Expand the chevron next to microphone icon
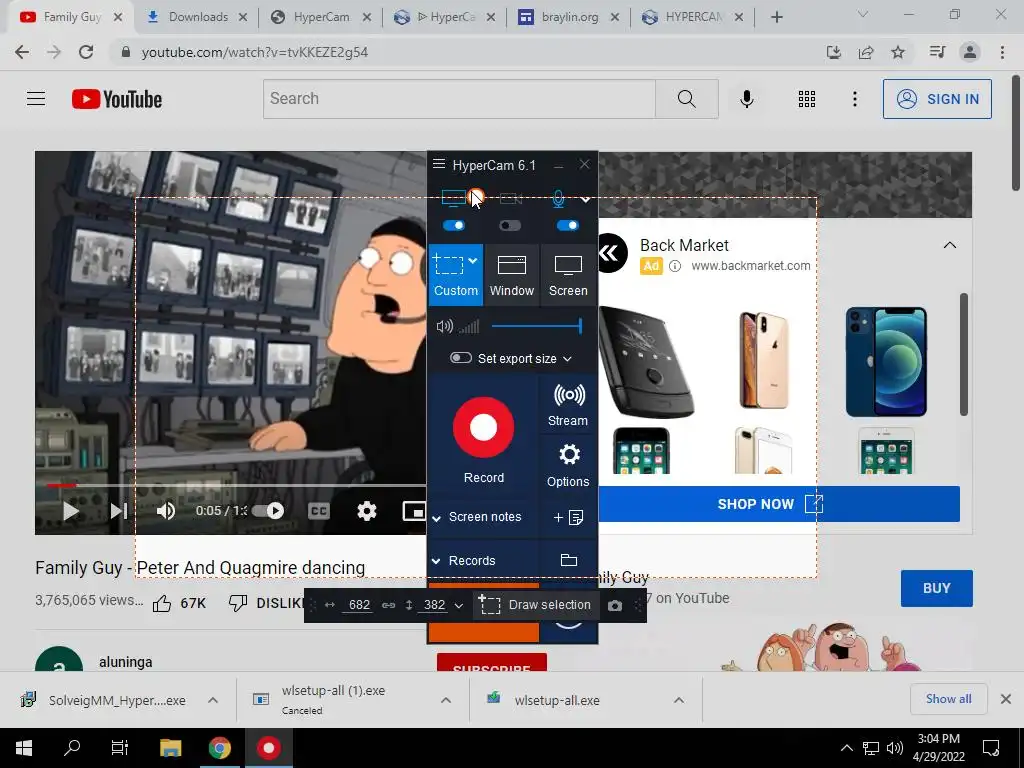 pos(585,199)
